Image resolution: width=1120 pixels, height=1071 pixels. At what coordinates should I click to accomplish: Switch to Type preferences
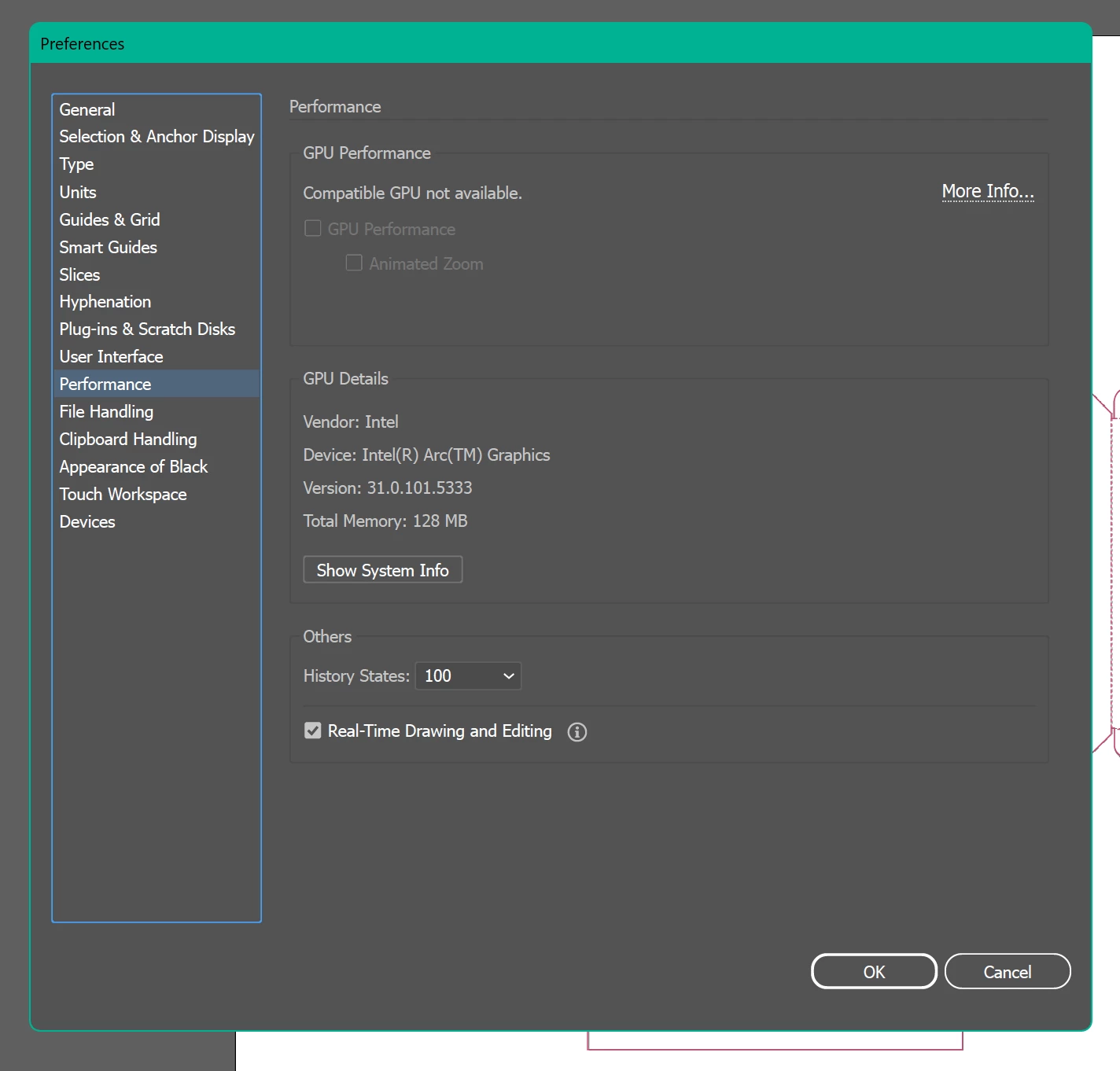coord(156,164)
